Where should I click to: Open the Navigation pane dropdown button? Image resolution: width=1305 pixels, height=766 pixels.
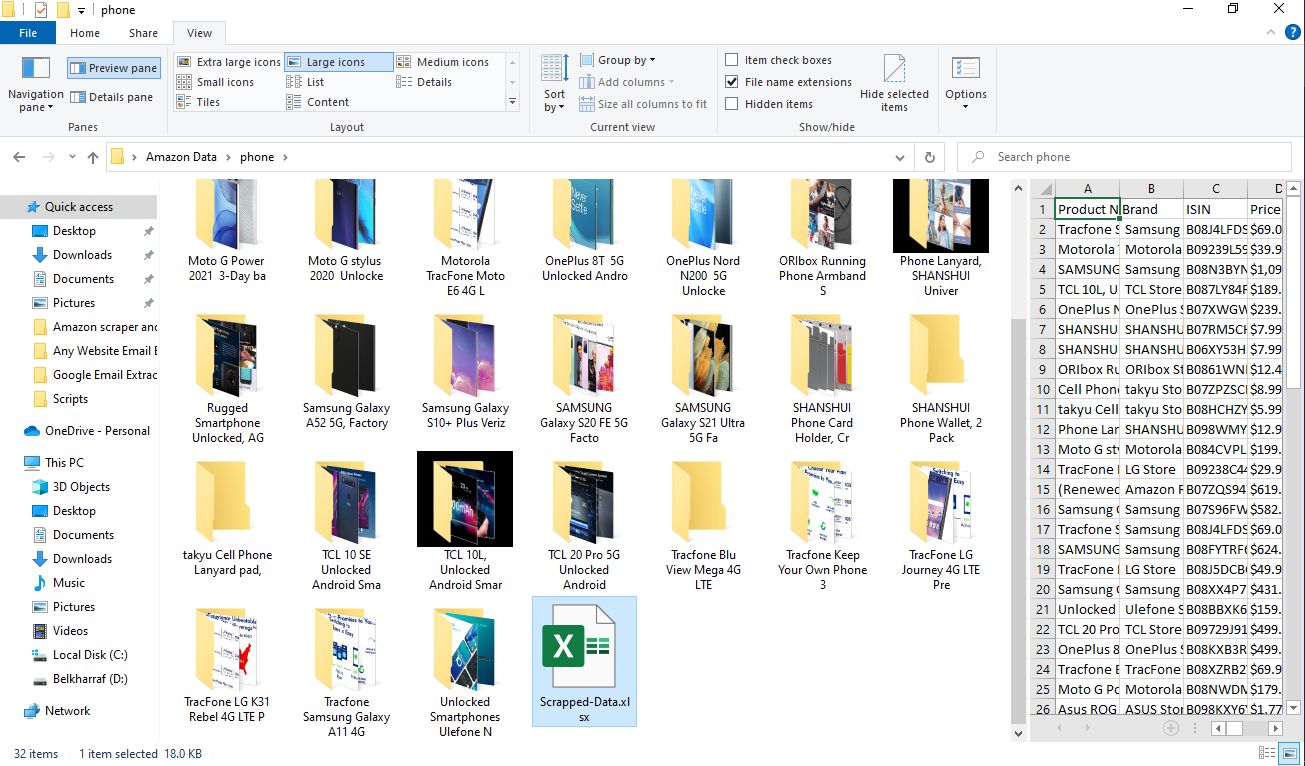[36, 84]
